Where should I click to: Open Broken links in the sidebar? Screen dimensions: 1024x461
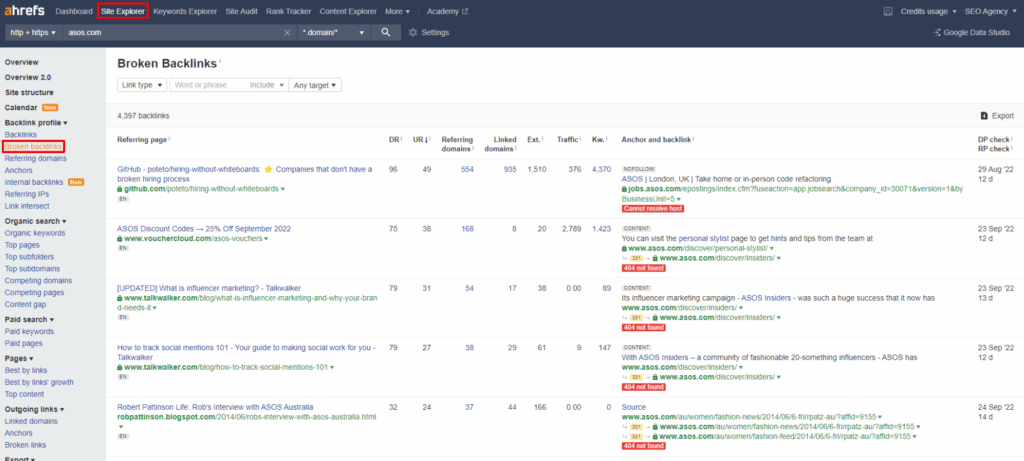click(25, 445)
